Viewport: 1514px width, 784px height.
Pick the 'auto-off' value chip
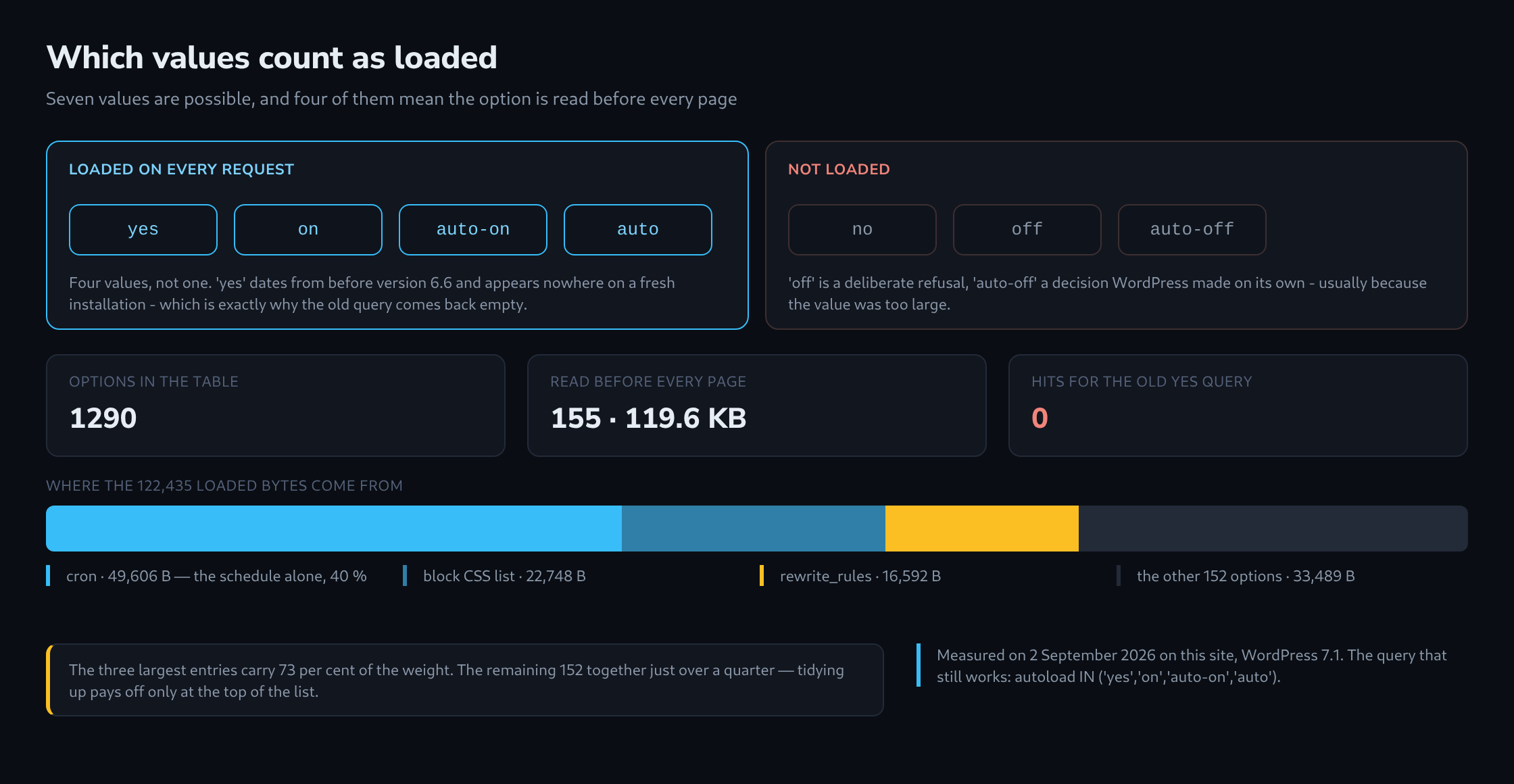coord(1192,230)
